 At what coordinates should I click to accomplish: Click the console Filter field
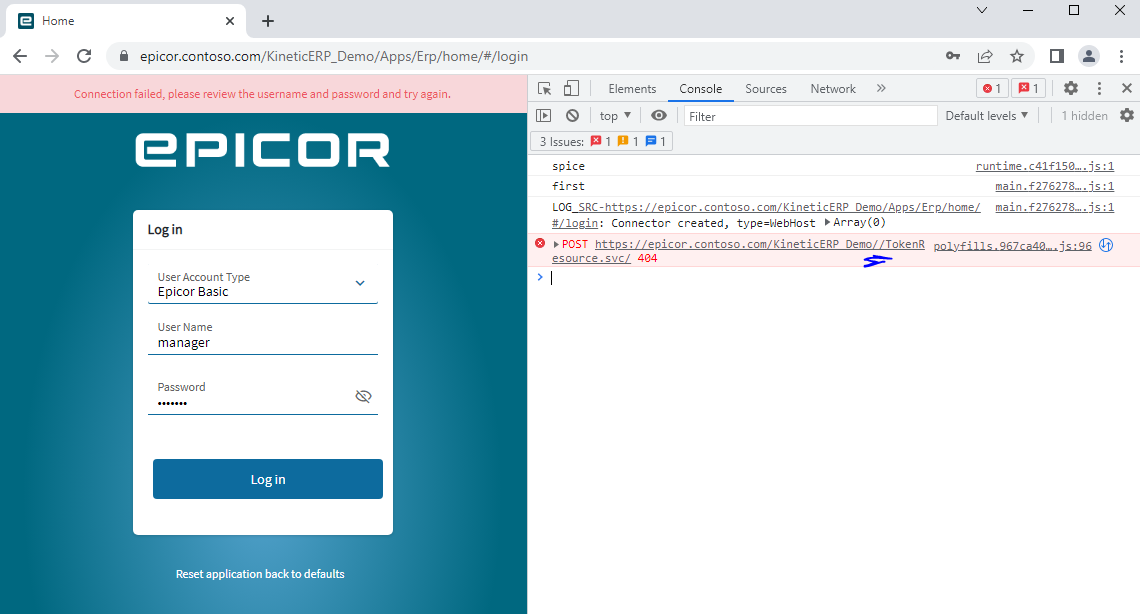coord(810,116)
